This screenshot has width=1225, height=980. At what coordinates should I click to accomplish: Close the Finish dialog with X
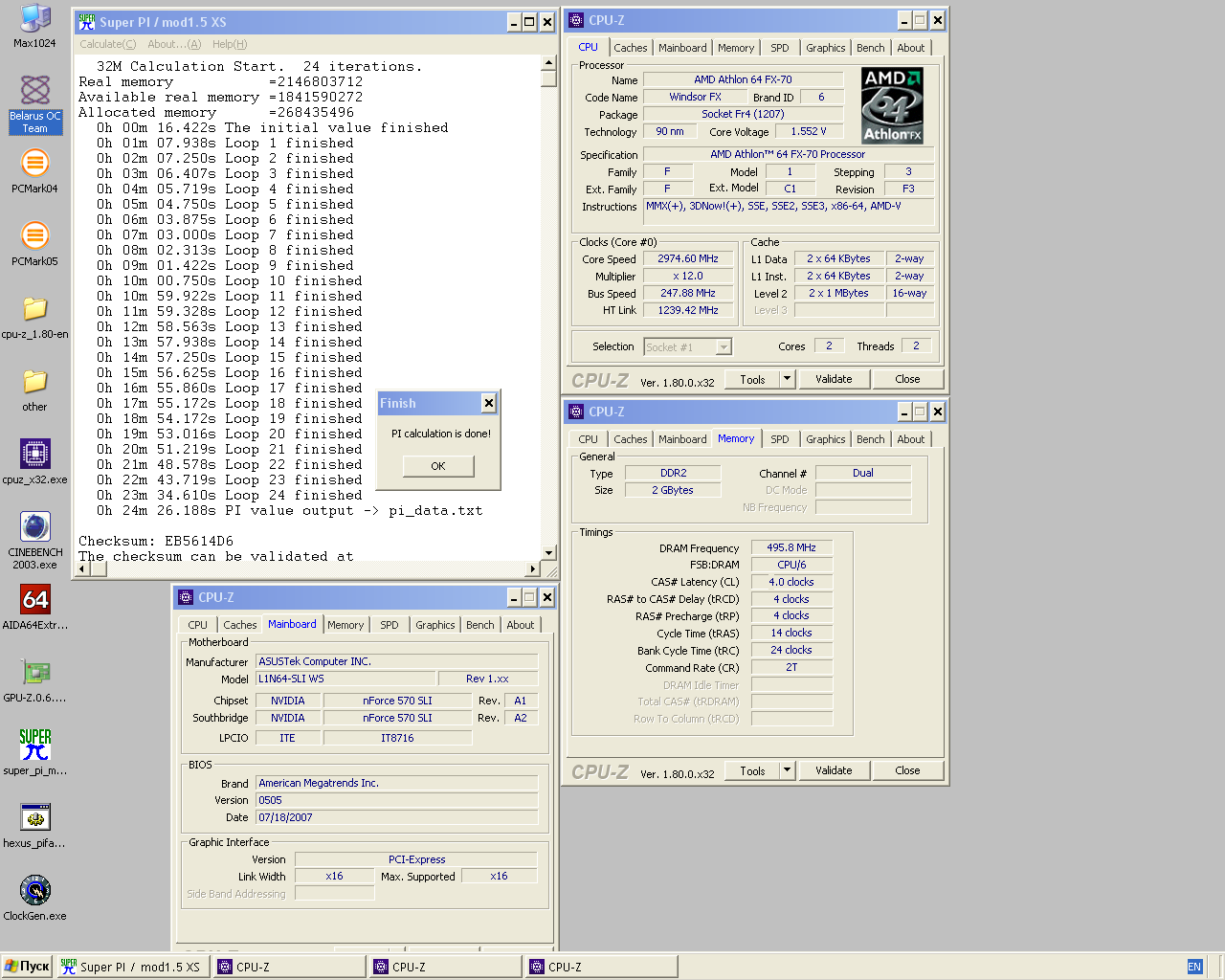click(488, 403)
